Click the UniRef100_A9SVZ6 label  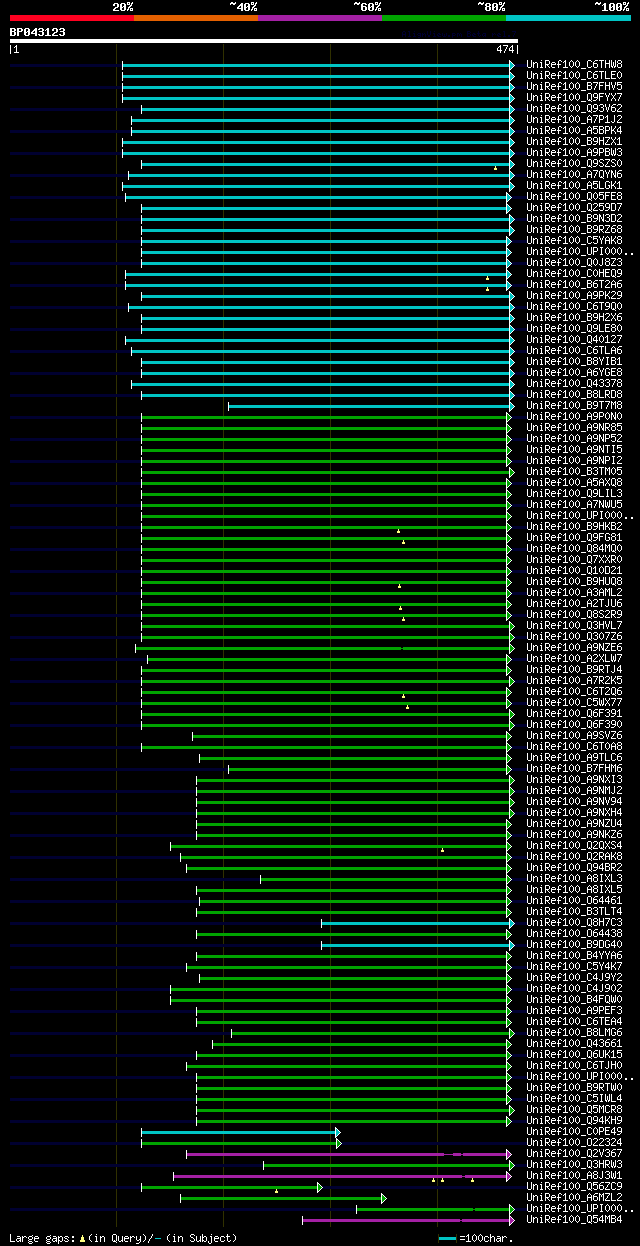pyautogui.click(x=574, y=735)
